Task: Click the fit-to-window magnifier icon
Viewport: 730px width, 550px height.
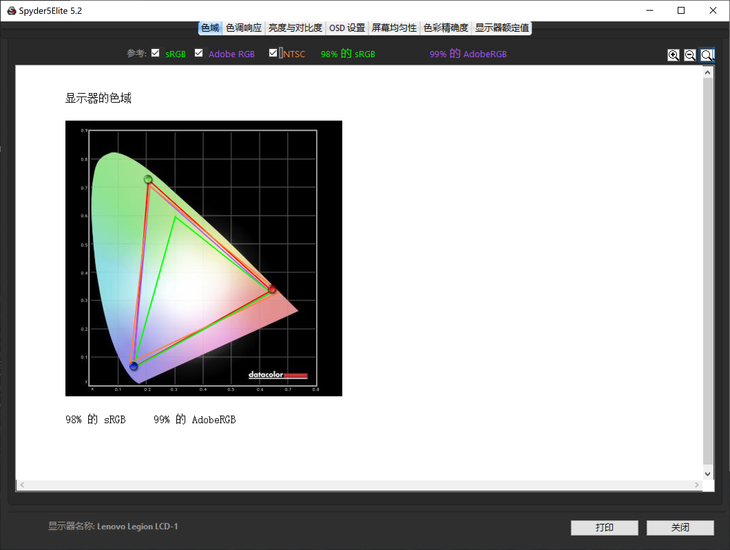Action: click(x=707, y=55)
